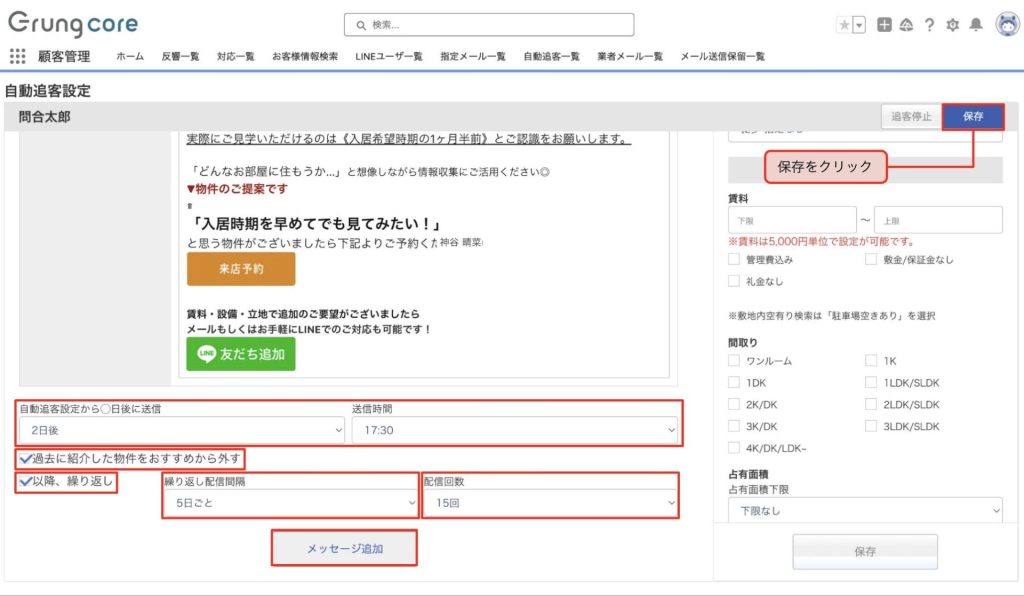Open the 2日後 send-day dropdown
This screenshot has width=1024, height=596.
(x=181, y=430)
